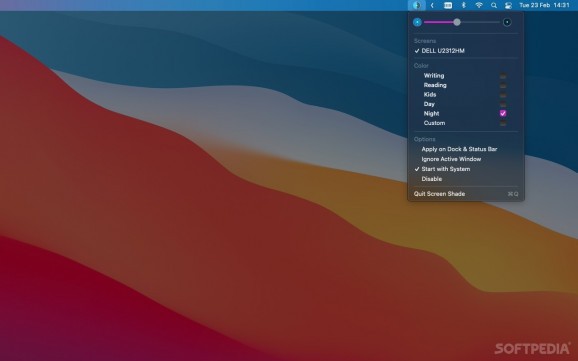This screenshot has height=361, width=578.
Task: Click the Reading label
Action: 435,85
